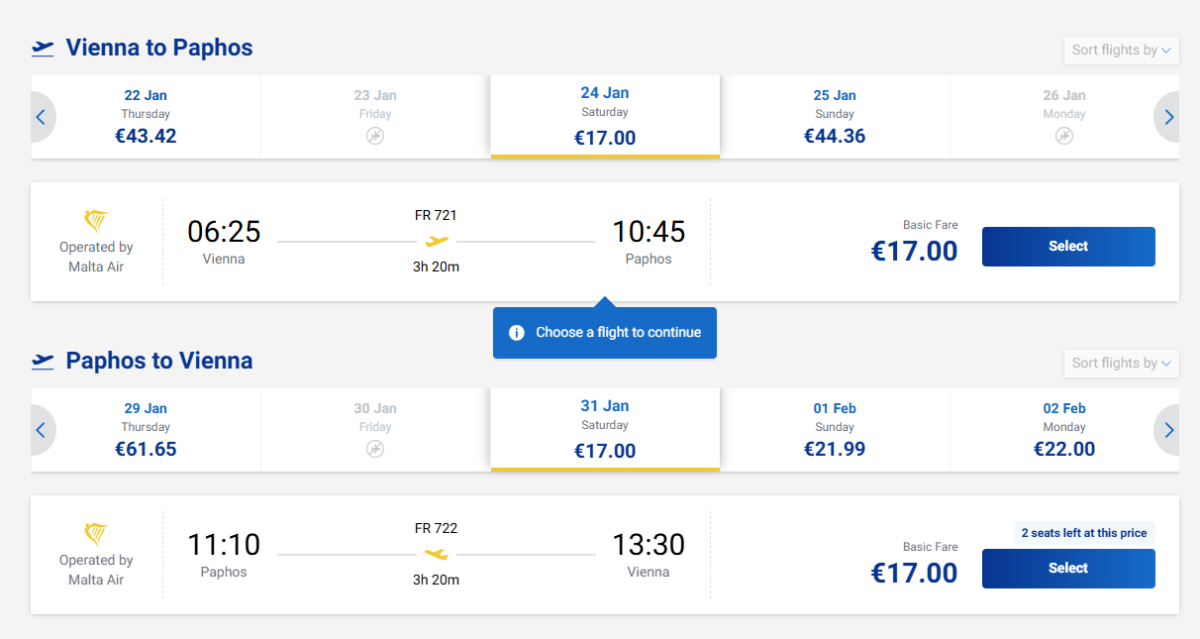Select 22 Jan Thursday €43.42 date tab
The height and width of the screenshot is (639, 1200).
(x=146, y=117)
